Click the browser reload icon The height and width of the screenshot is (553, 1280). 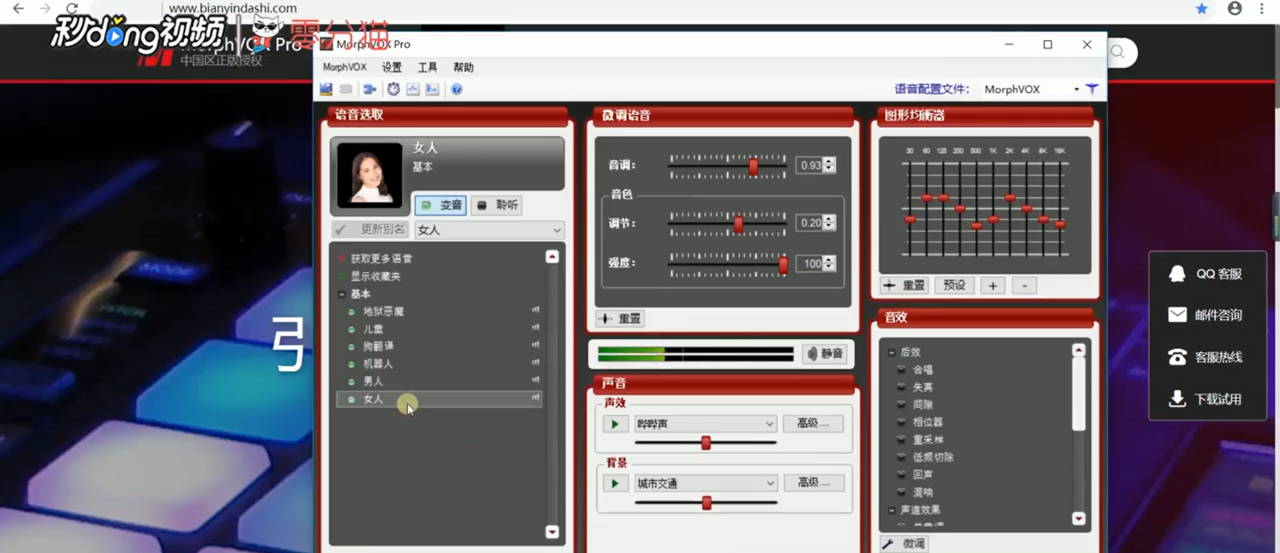click(x=72, y=8)
